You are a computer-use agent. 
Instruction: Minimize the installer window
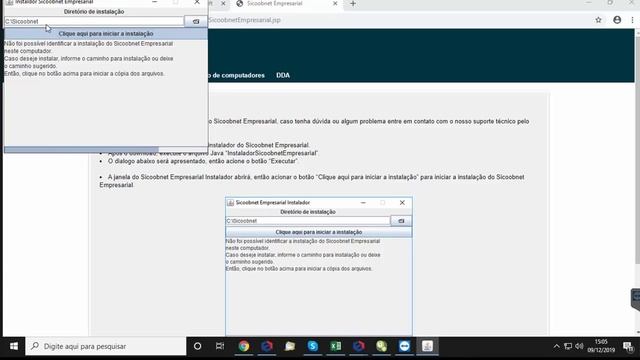(154, 2)
